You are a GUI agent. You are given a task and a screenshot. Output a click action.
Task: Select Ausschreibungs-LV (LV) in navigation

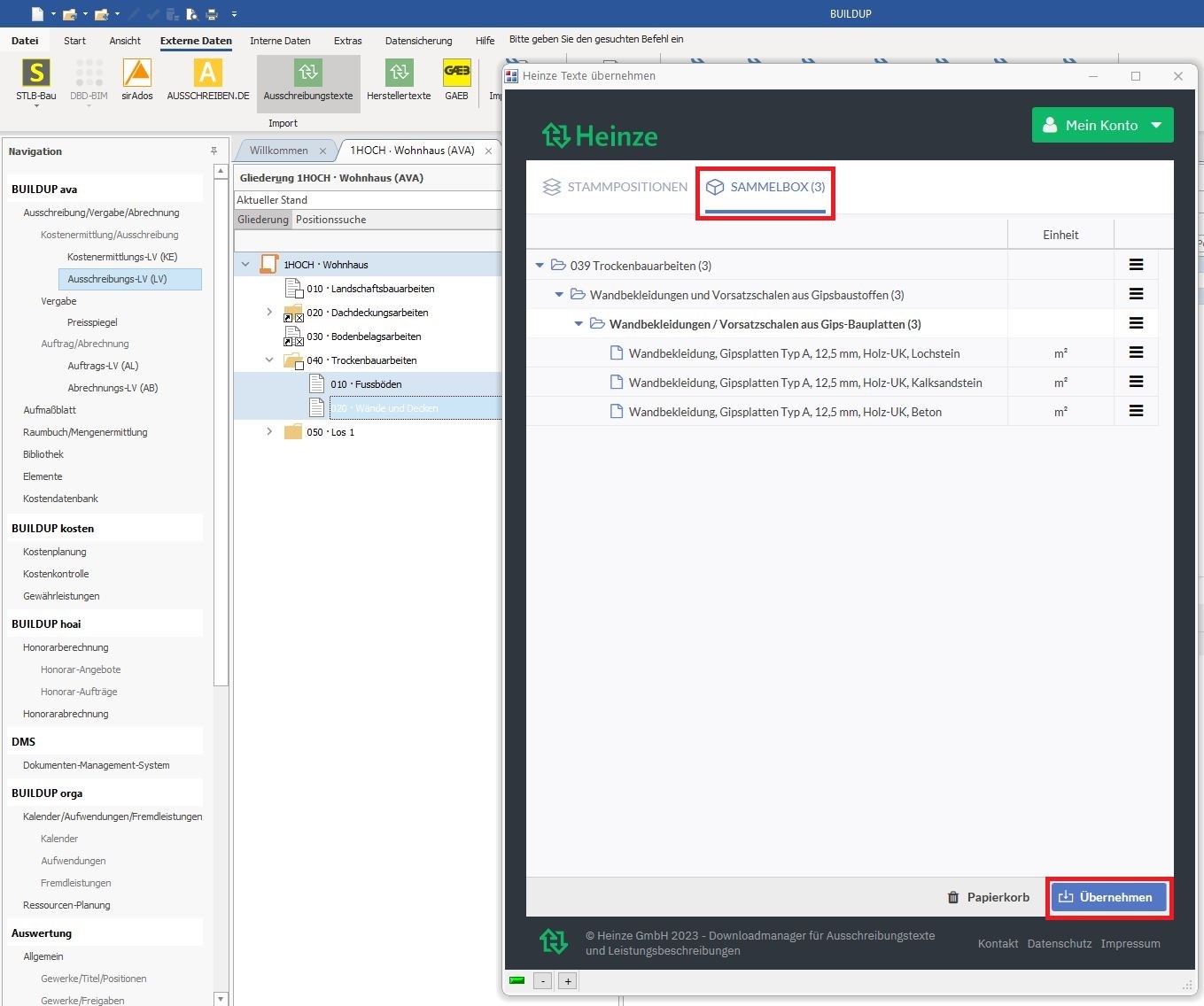[x=130, y=279]
